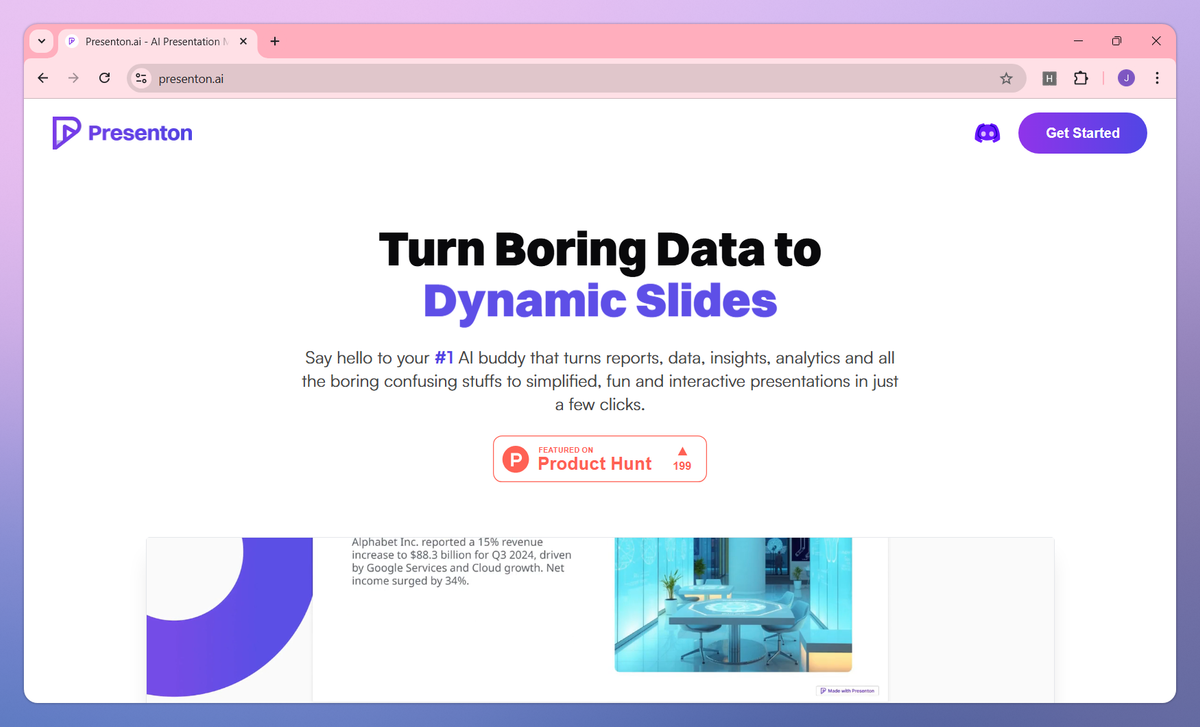This screenshot has width=1200, height=727.
Task: Click the Turn Boring Data to heading
Action: (x=600, y=249)
